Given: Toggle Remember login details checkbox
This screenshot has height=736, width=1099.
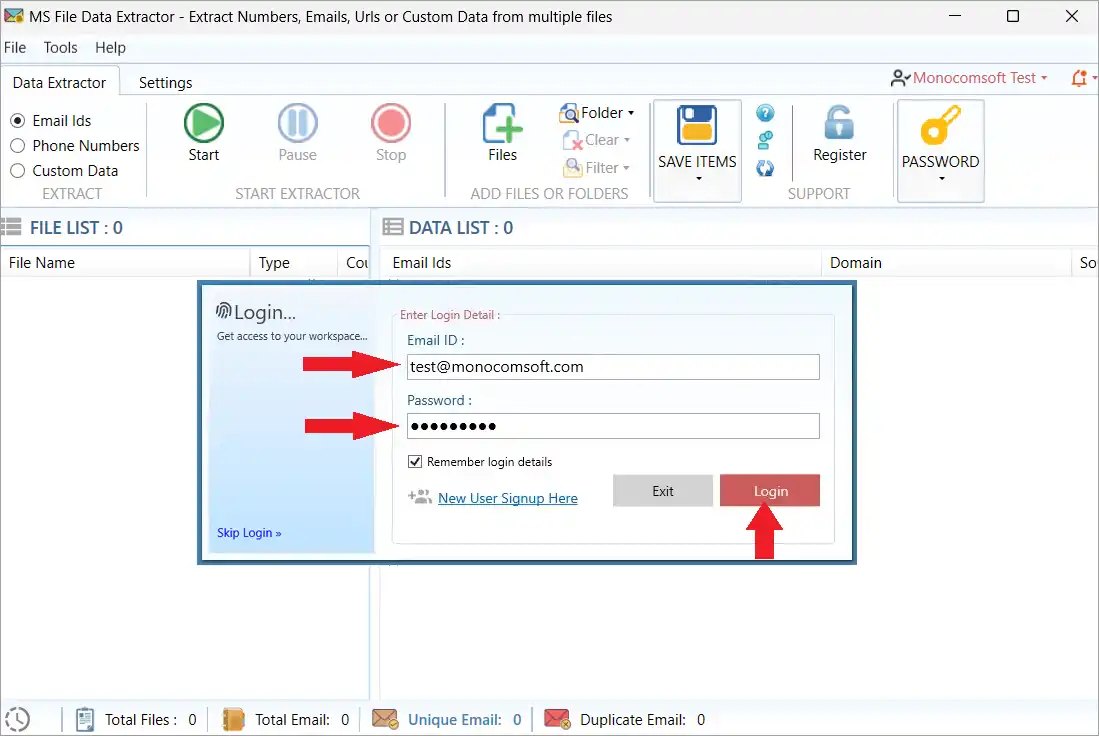Looking at the screenshot, I should [415, 461].
